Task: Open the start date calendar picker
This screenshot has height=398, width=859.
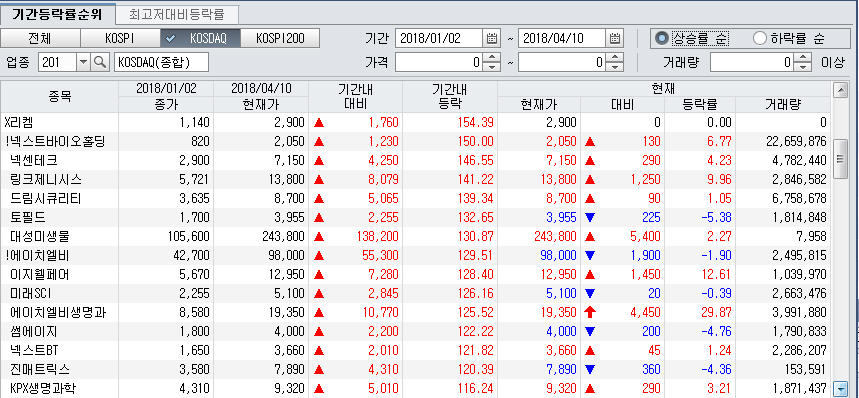Action: point(491,38)
